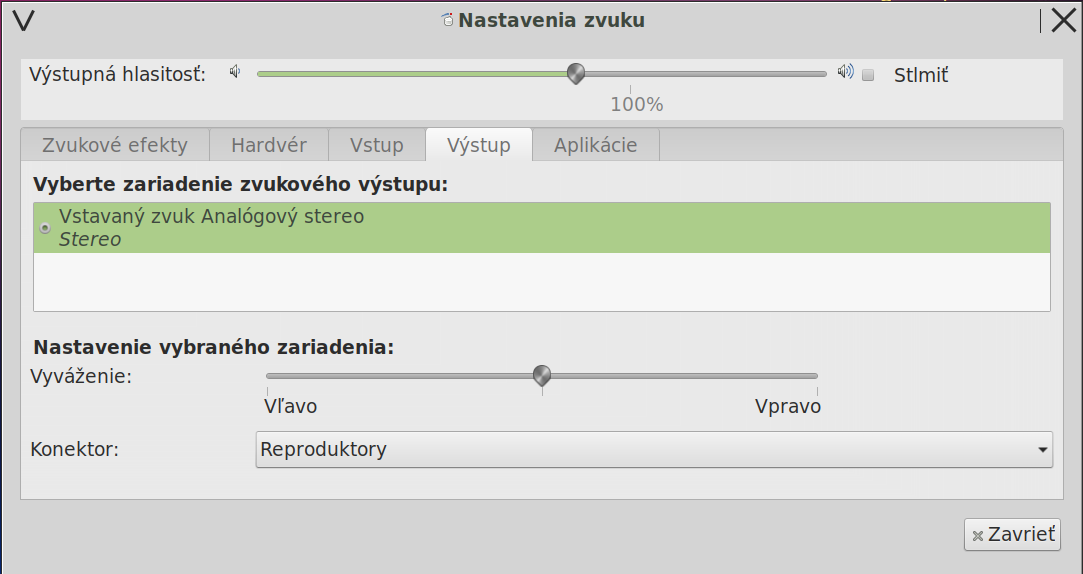This screenshot has width=1083, height=574.
Task: Go to the Vstup tab
Action: pos(377,145)
